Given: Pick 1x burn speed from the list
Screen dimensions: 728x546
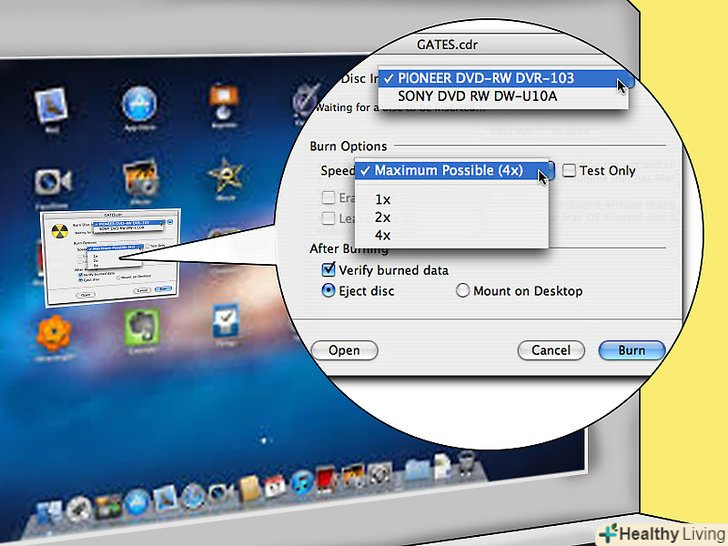Looking at the screenshot, I should point(383,199).
